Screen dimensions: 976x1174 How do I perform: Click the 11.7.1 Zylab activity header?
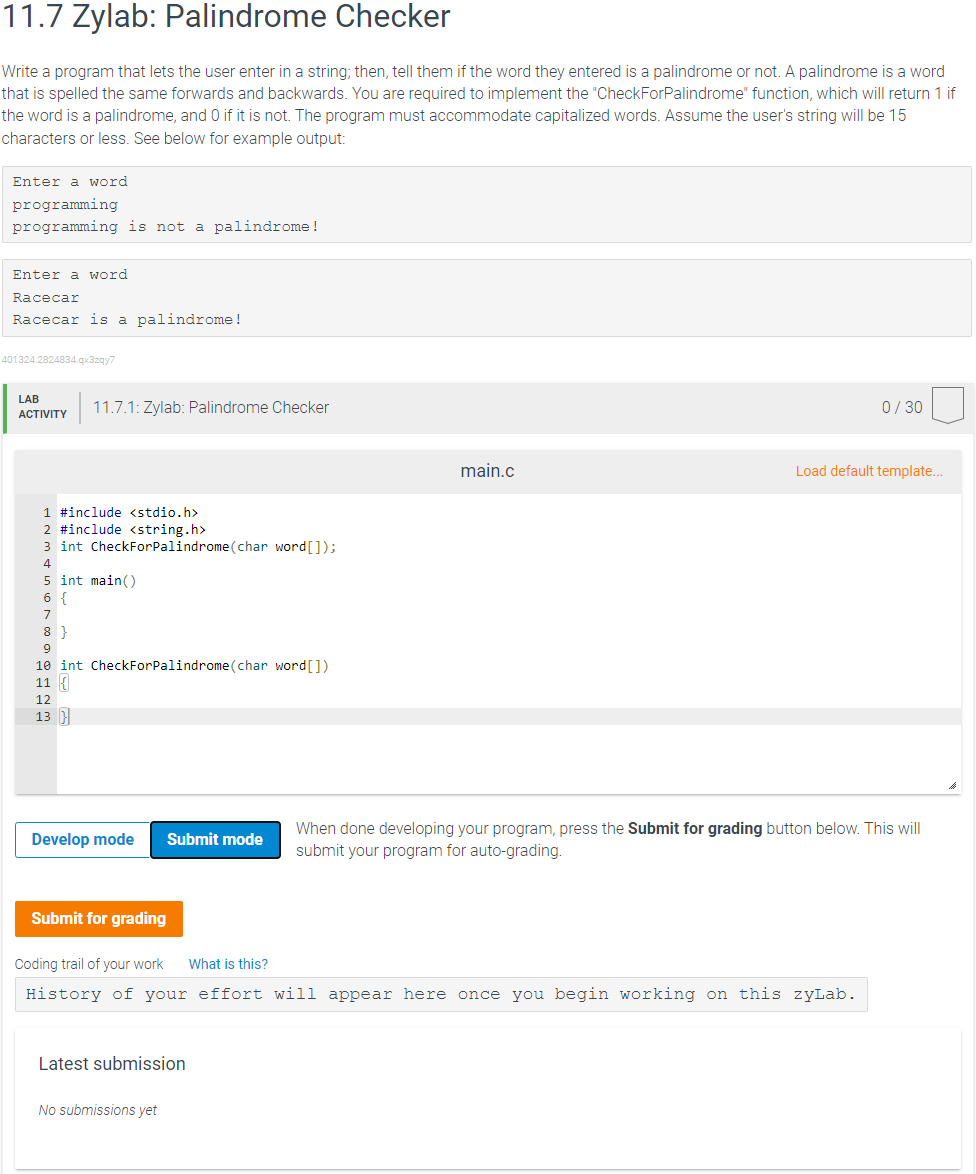tap(210, 407)
